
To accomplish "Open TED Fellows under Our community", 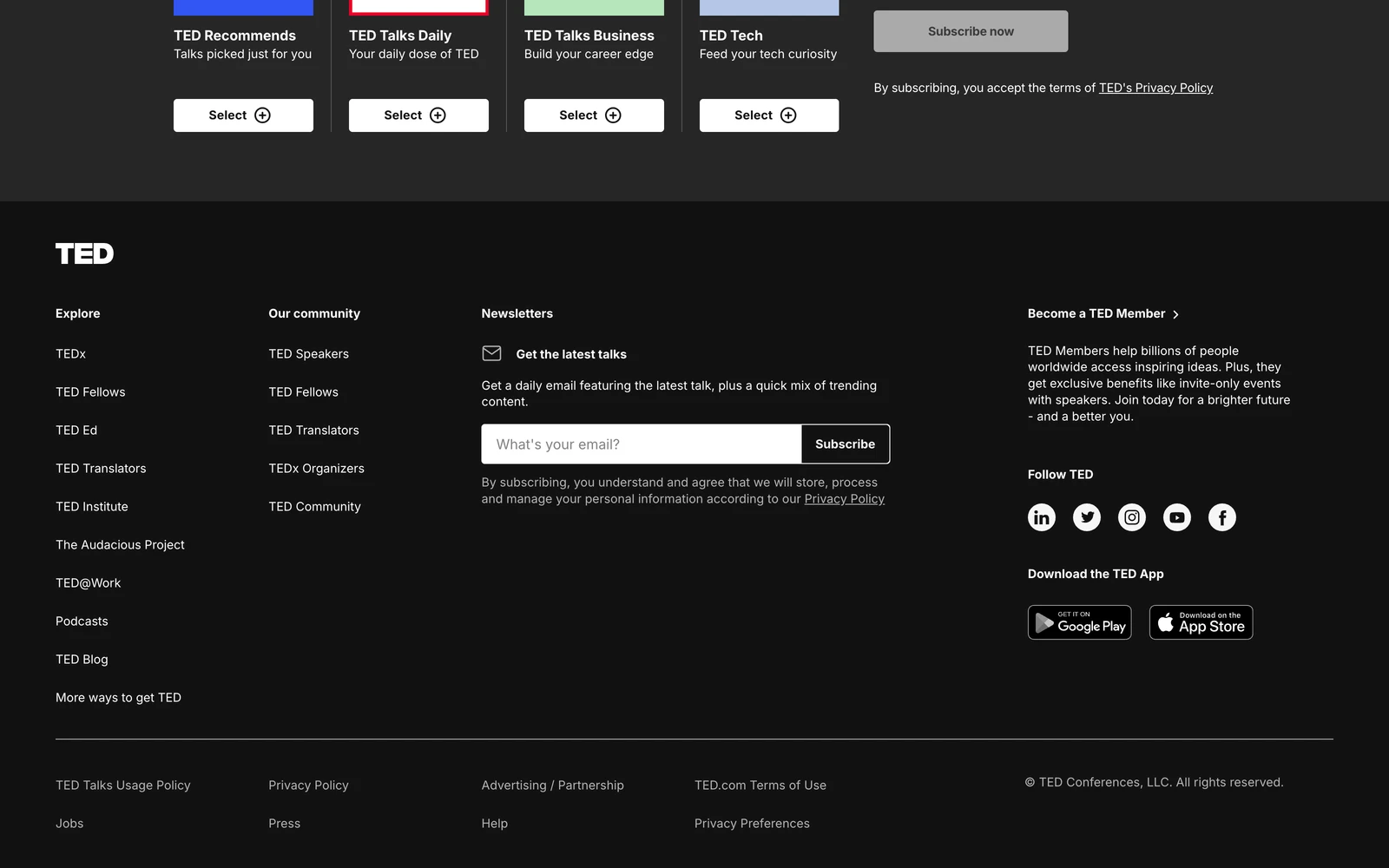I will [x=303, y=392].
